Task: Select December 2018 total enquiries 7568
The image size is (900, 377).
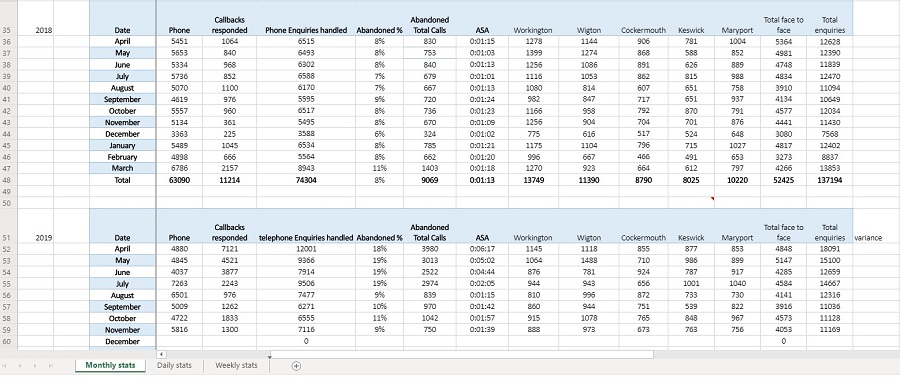Action: [829, 134]
